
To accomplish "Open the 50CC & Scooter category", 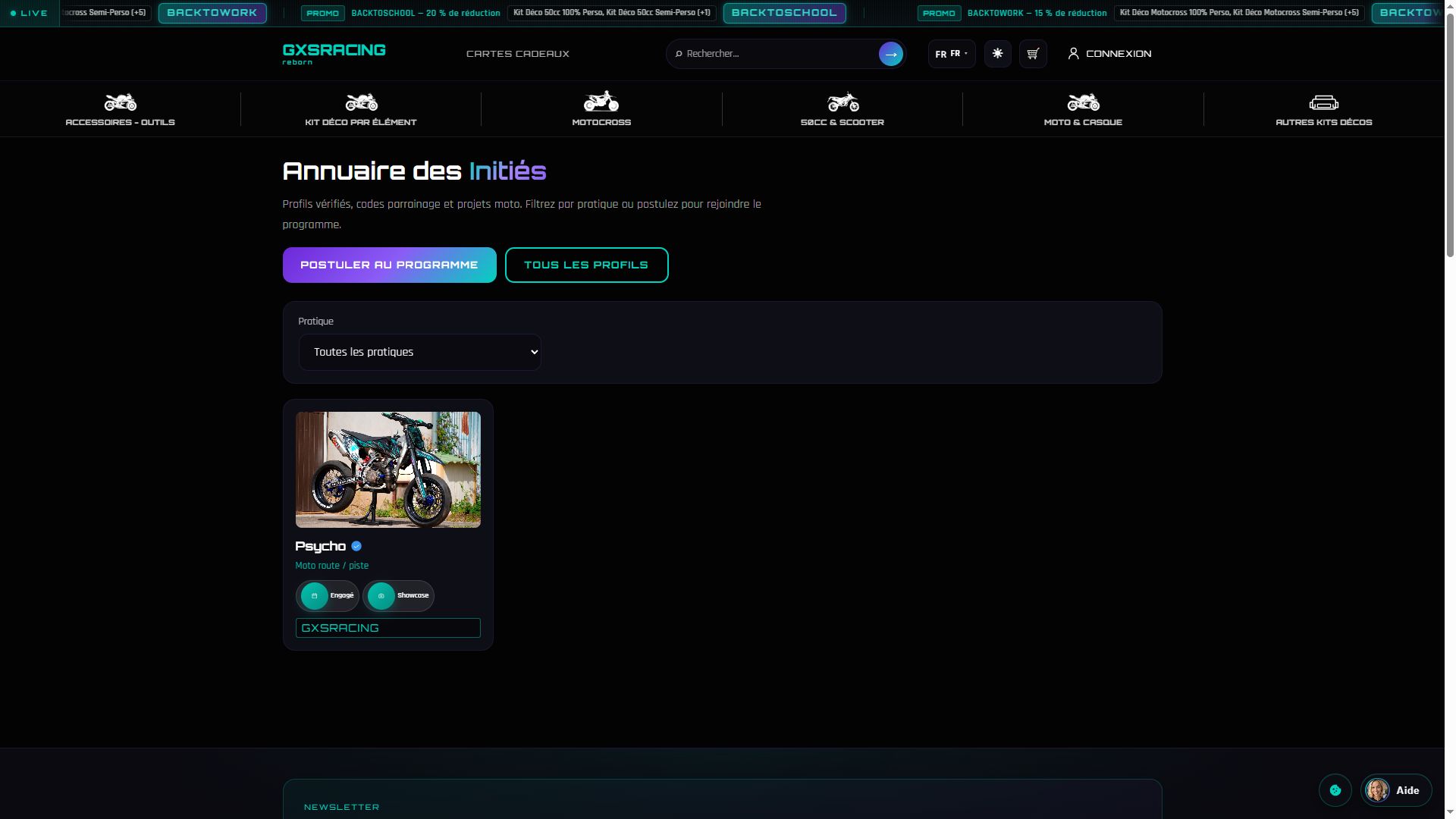I will point(843,109).
